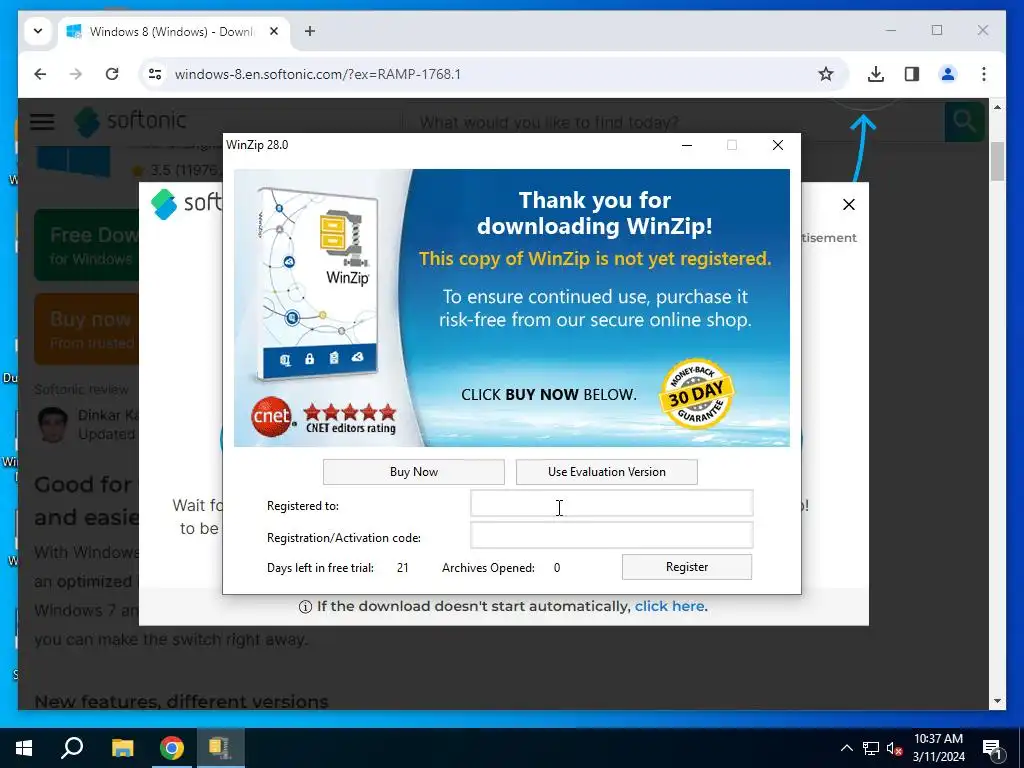Bookmark this page with the star icon

click(x=825, y=74)
